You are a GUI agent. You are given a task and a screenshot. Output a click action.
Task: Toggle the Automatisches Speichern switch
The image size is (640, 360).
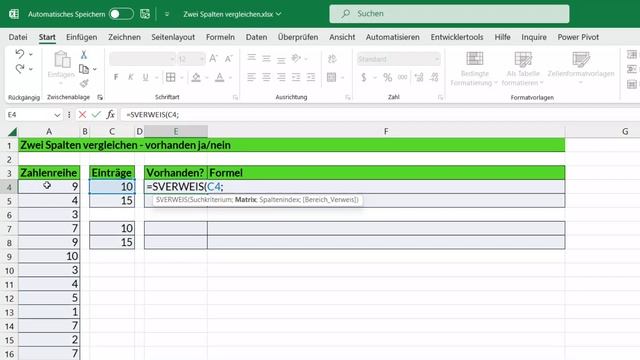click(x=122, y=14)
